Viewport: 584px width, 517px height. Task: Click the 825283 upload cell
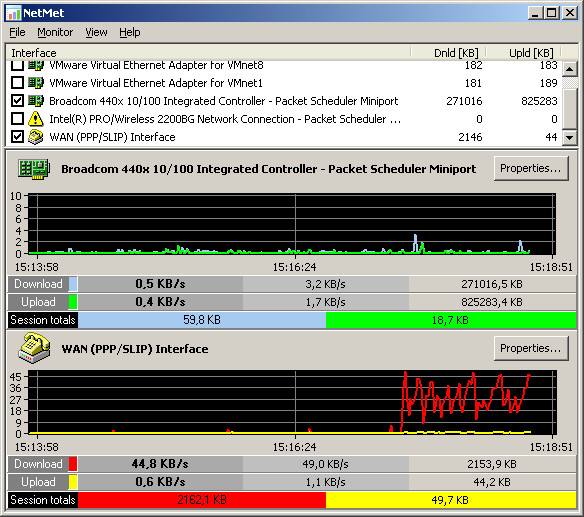pyautogui.click(x=539, y=101)
